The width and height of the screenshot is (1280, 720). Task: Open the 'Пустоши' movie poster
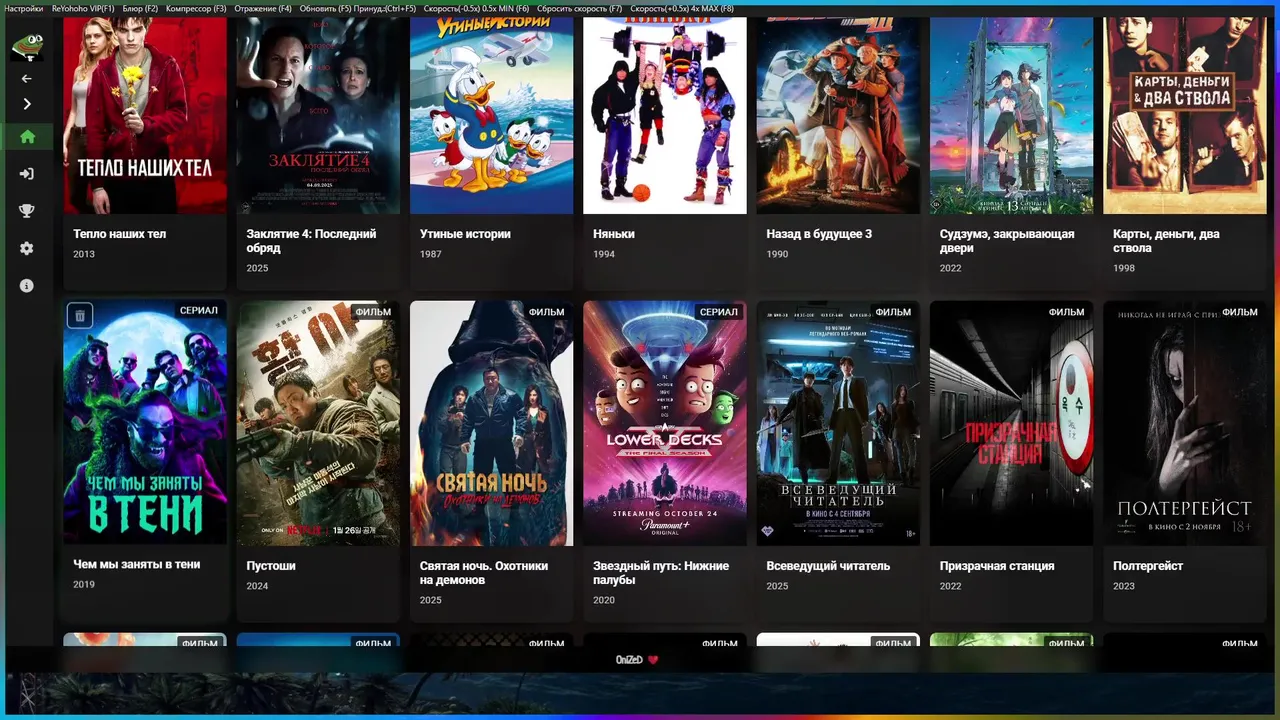pos(318,423)
